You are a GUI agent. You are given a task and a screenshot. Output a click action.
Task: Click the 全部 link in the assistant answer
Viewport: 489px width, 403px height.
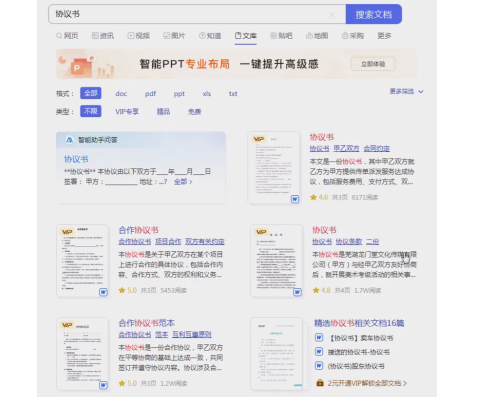(183, 182)
